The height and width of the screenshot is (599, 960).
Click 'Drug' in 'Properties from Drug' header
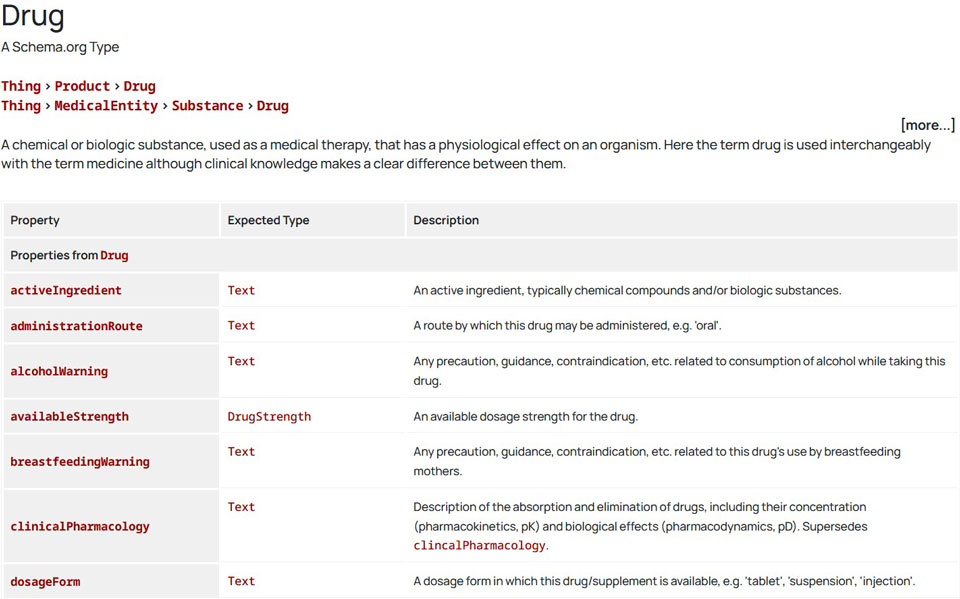[x=114, y=255]
